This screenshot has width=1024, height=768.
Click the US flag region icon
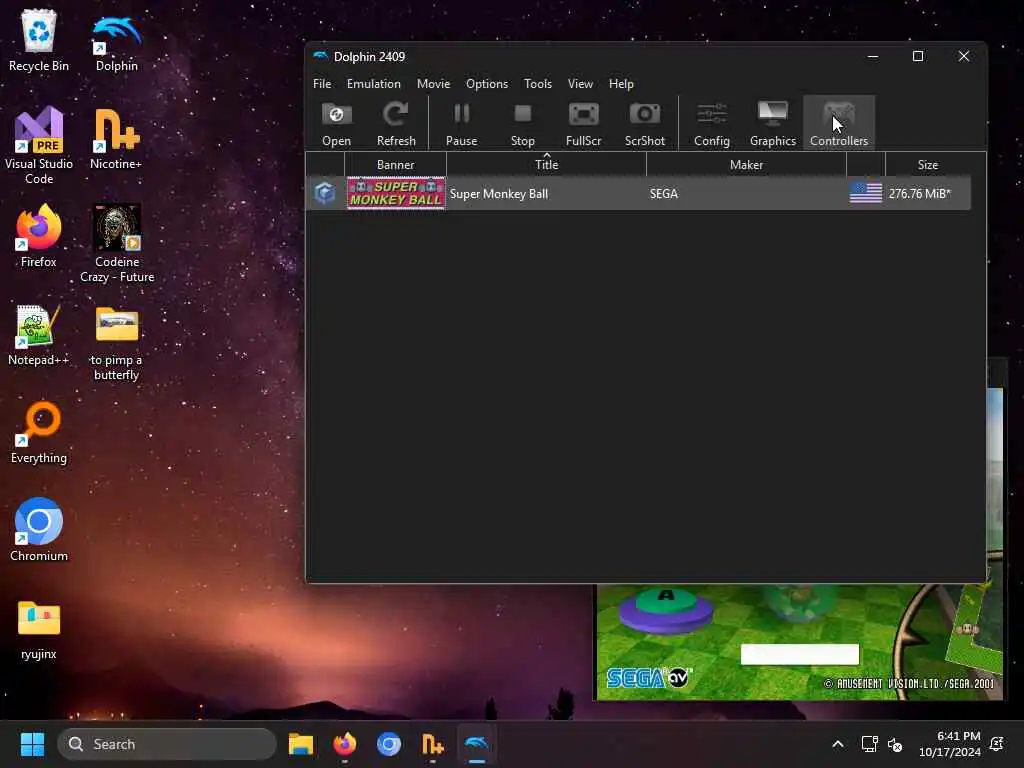click(x=865, y=193)
